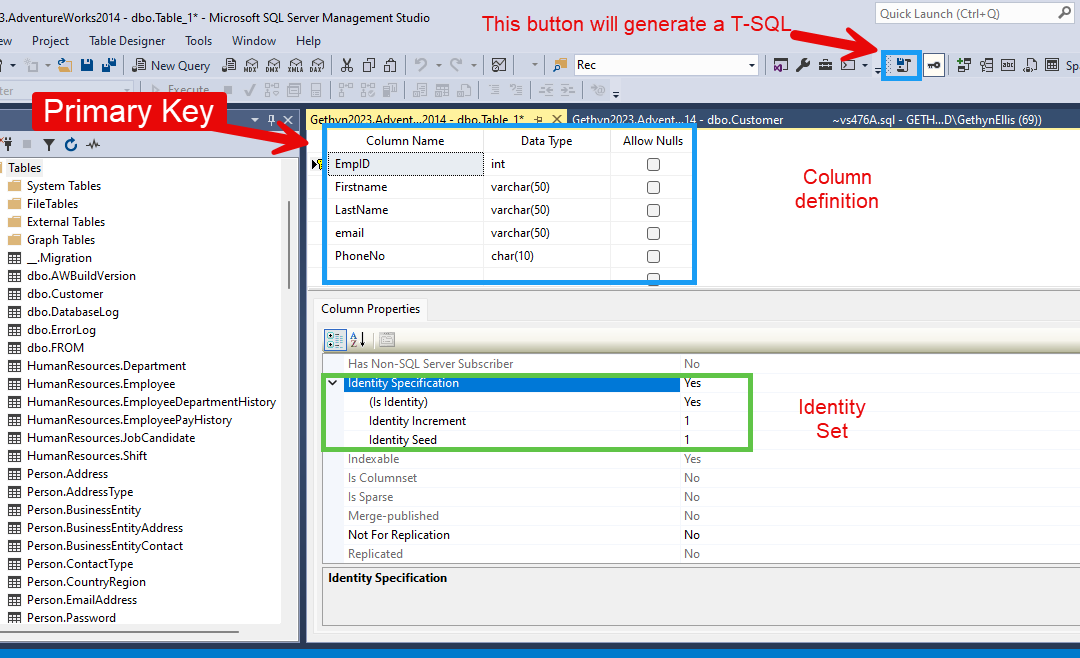Open the command window icon dropdown arrow
The width and height of the screenshot is (1080, 658).
coord(864,65)
